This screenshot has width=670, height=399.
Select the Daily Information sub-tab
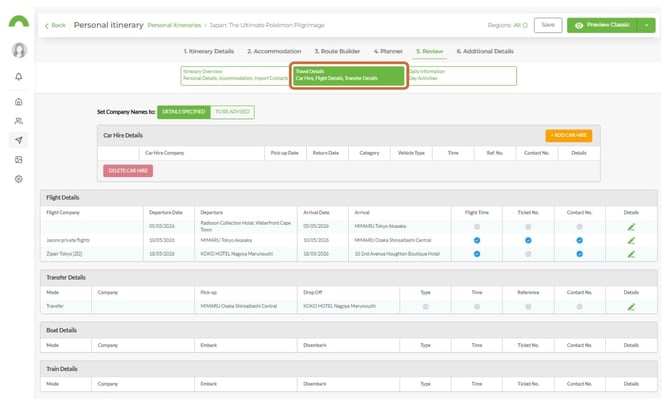[461, 76]
